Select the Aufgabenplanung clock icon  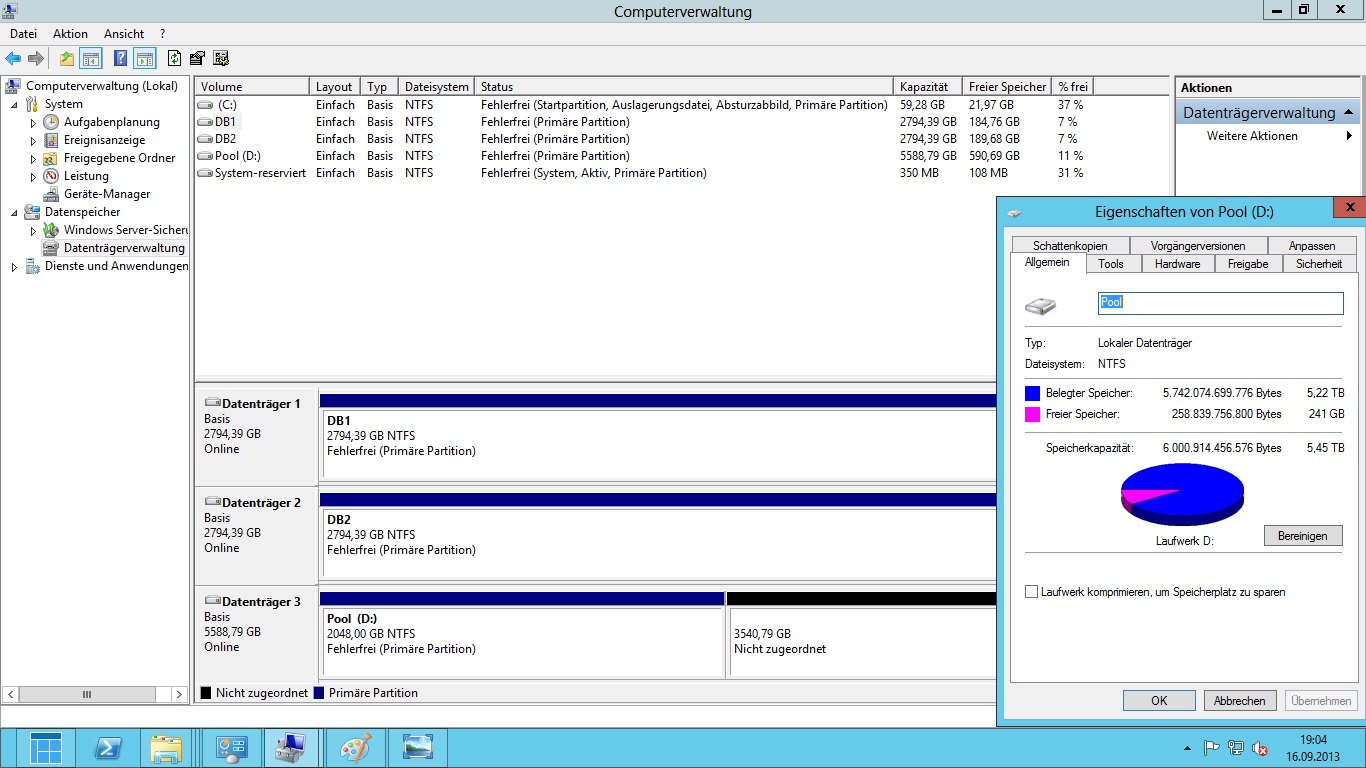[x=51, y=122]
